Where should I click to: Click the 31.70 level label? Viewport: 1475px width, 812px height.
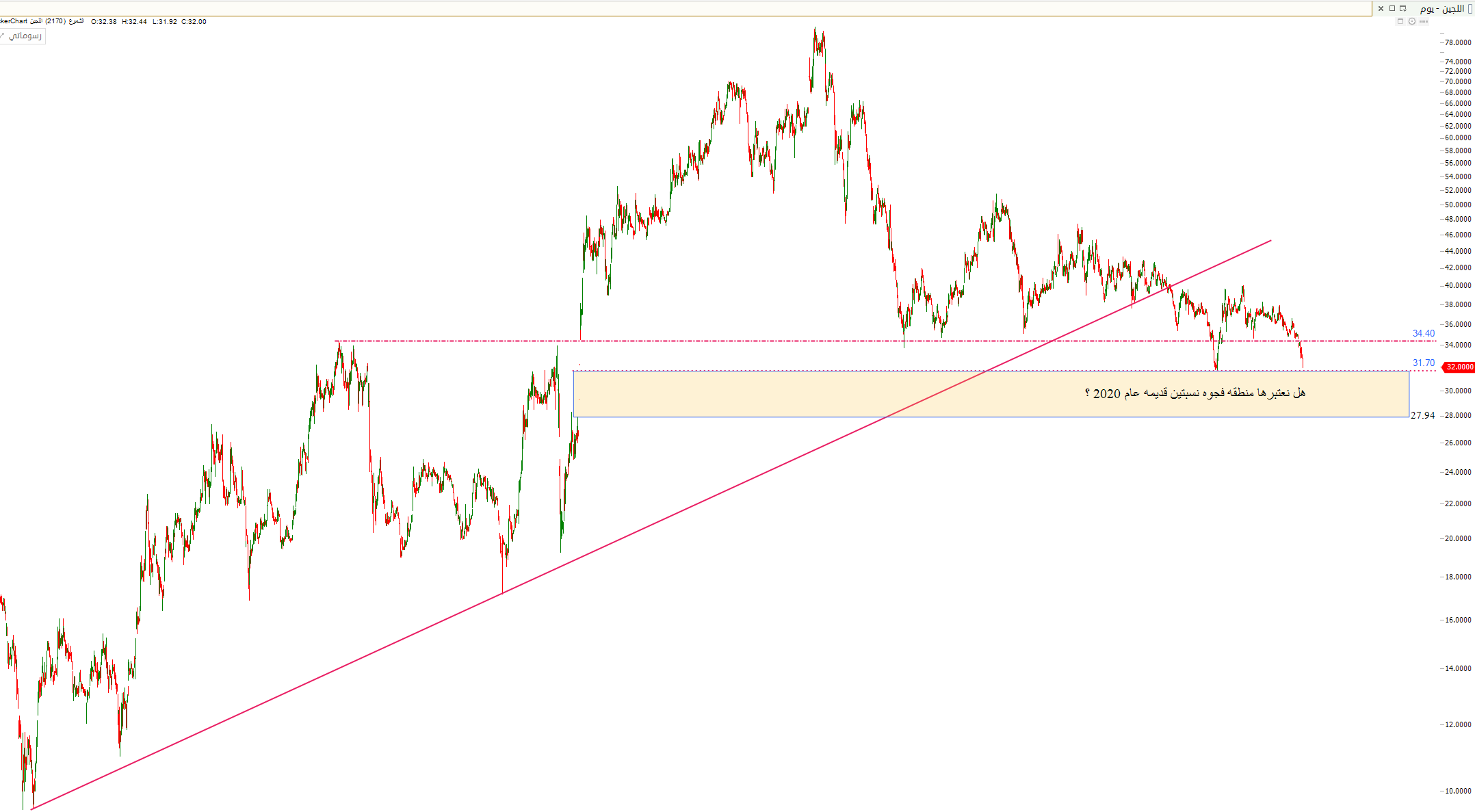click(1423, 363)
